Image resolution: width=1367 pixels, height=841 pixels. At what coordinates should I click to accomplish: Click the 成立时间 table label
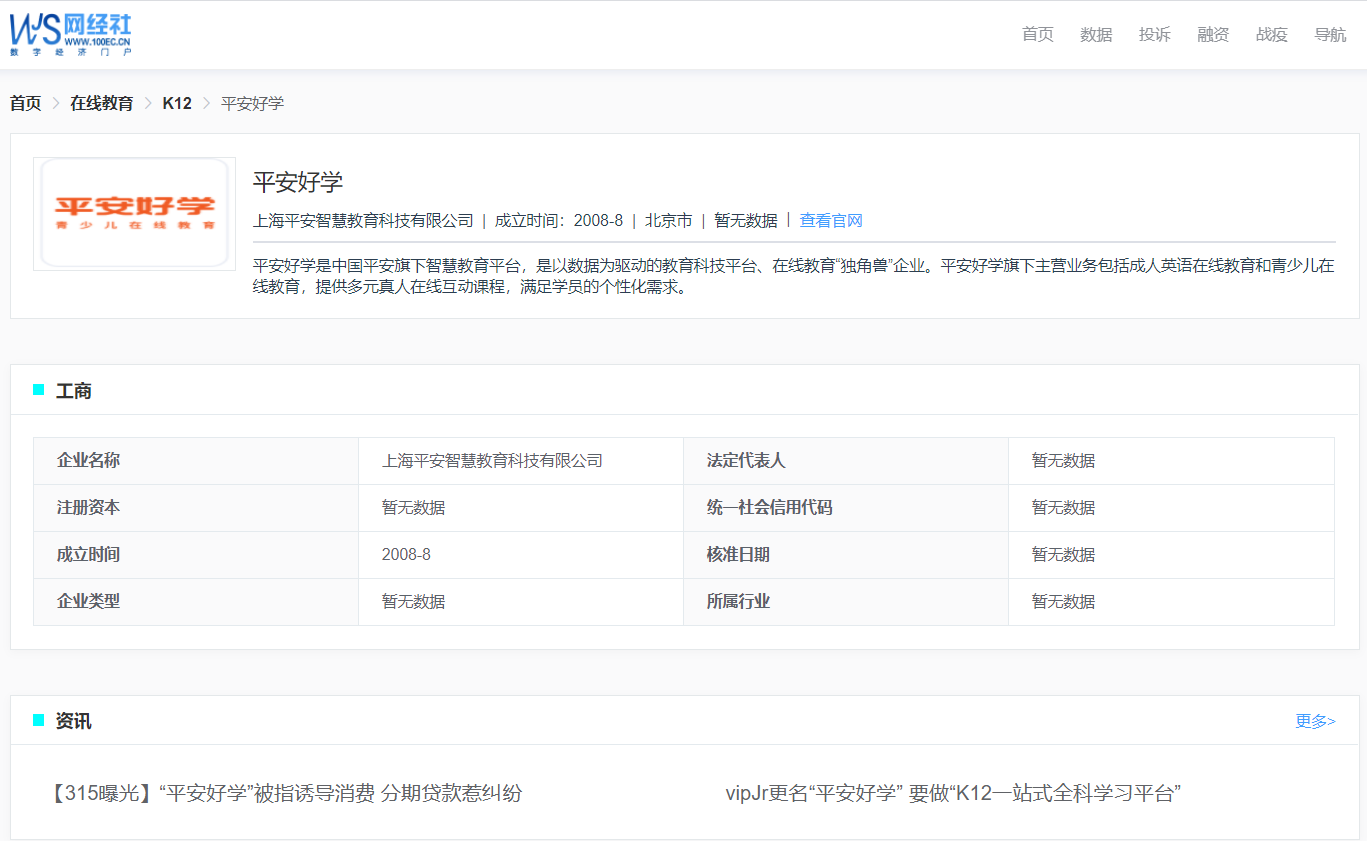pyautogui.click(x=89, y=555)
